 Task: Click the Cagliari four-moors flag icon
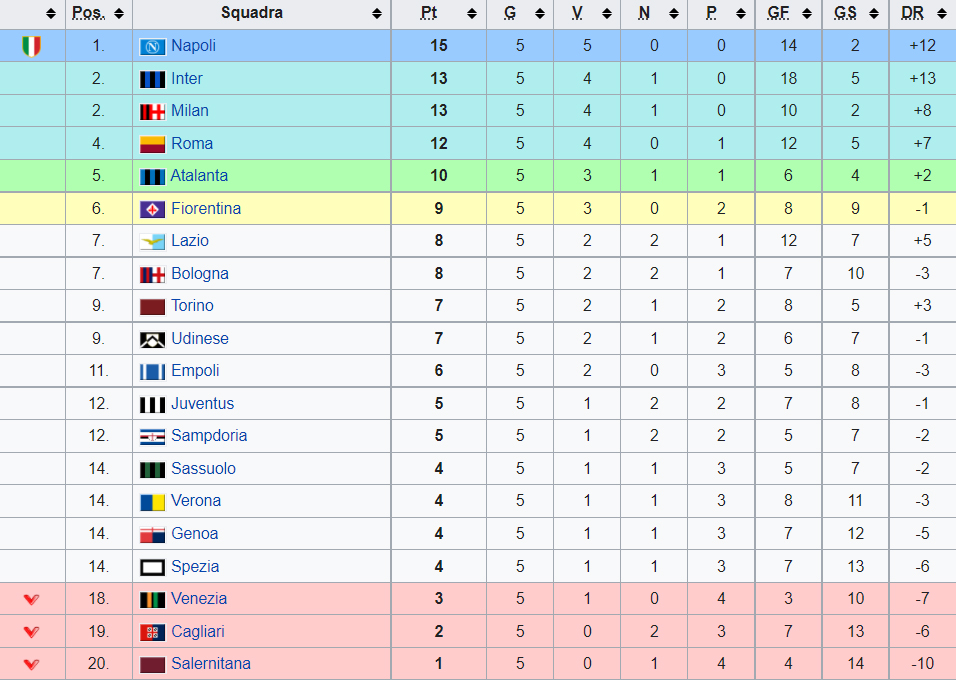pos(152,632)
